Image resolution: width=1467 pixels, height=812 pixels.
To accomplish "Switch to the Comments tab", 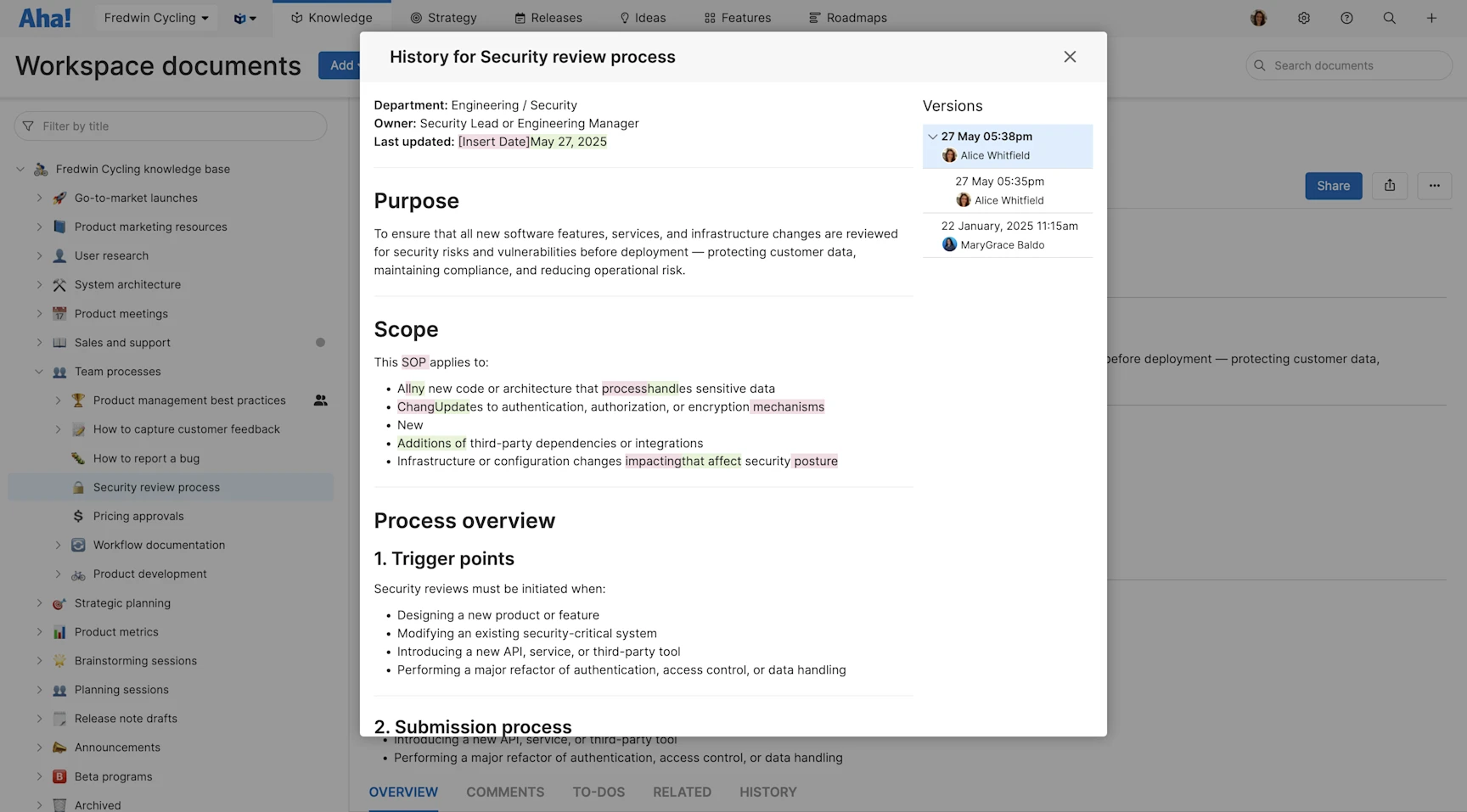I will coord(505,792).
